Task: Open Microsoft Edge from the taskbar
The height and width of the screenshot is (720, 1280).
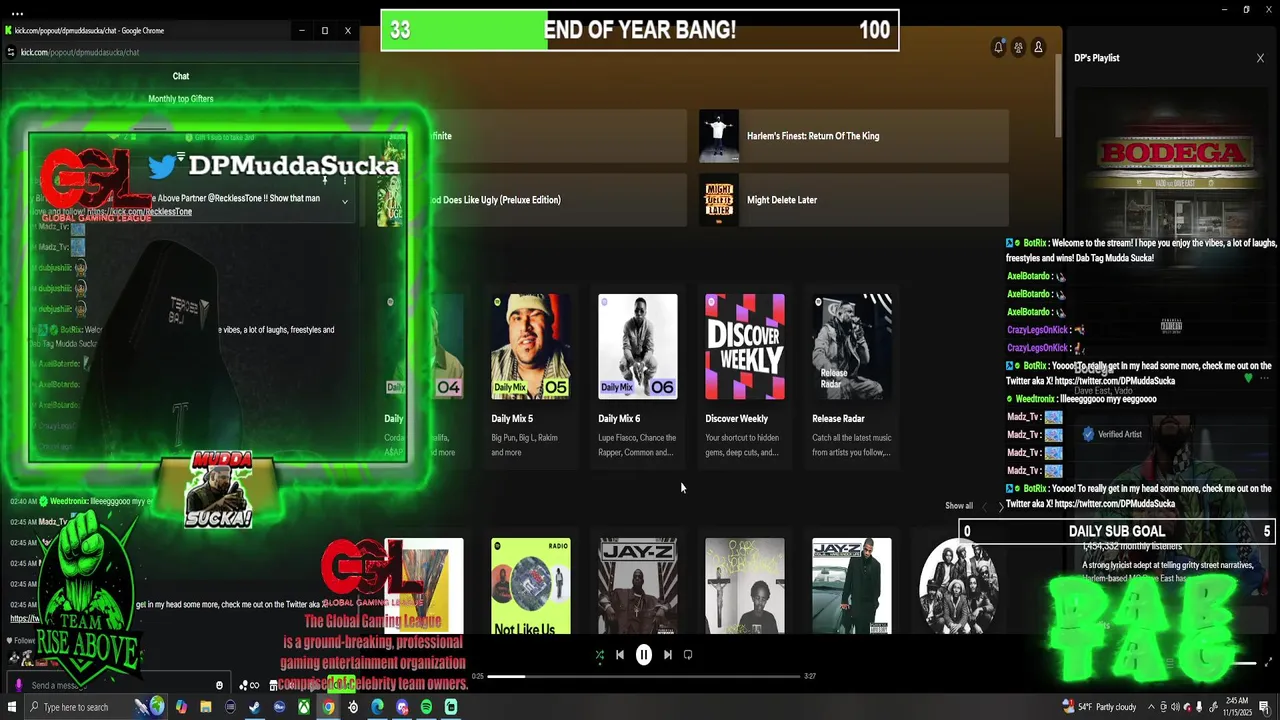Action: pos(377,707)
